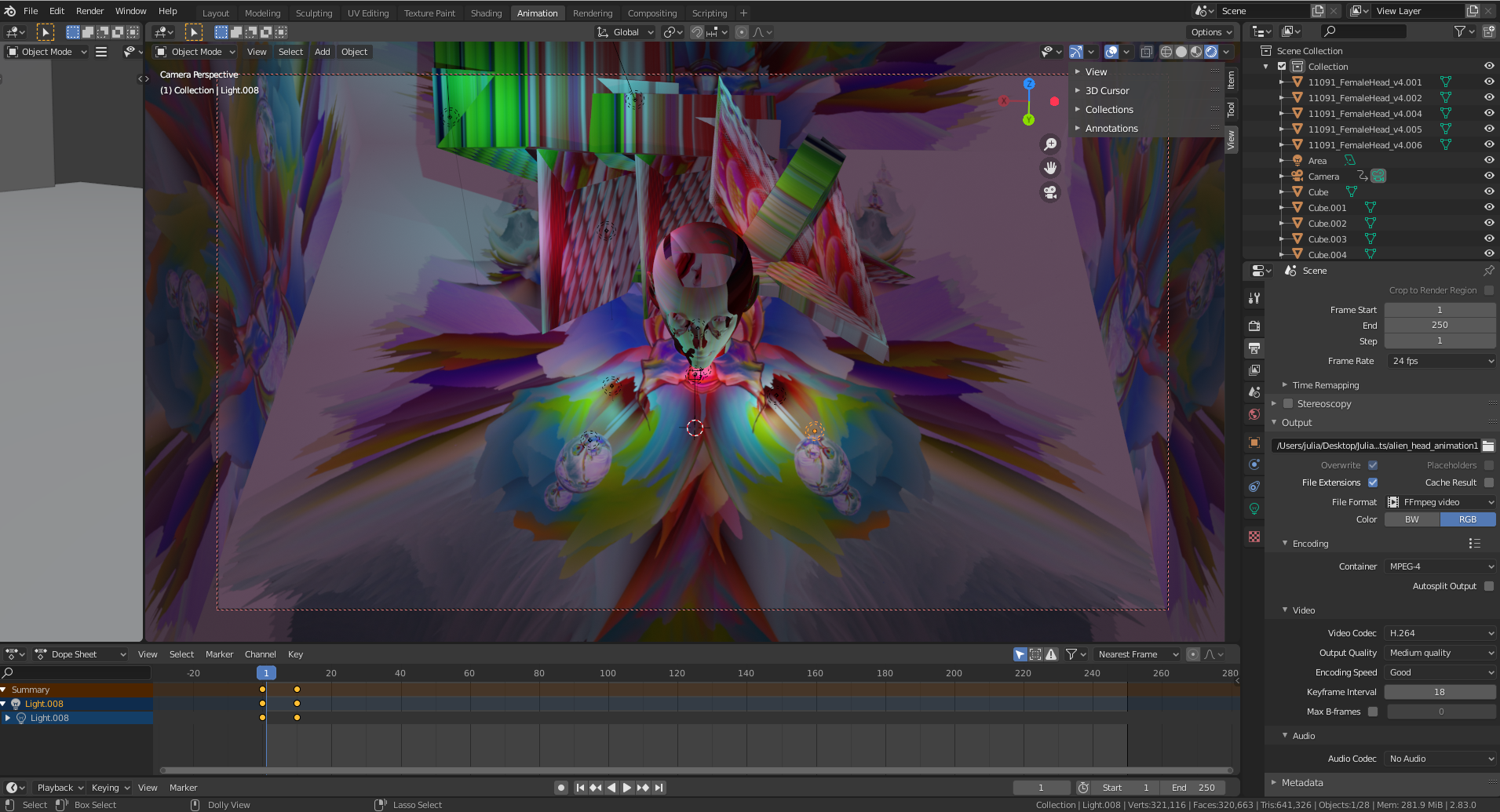The width and height of the screenshot is (1500, 812).
Task: Switch to material preview shading
Action: pos(1196,52)
